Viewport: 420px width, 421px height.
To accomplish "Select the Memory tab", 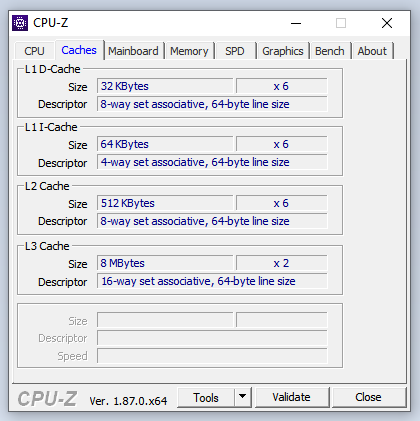I will tap(189, 51).
